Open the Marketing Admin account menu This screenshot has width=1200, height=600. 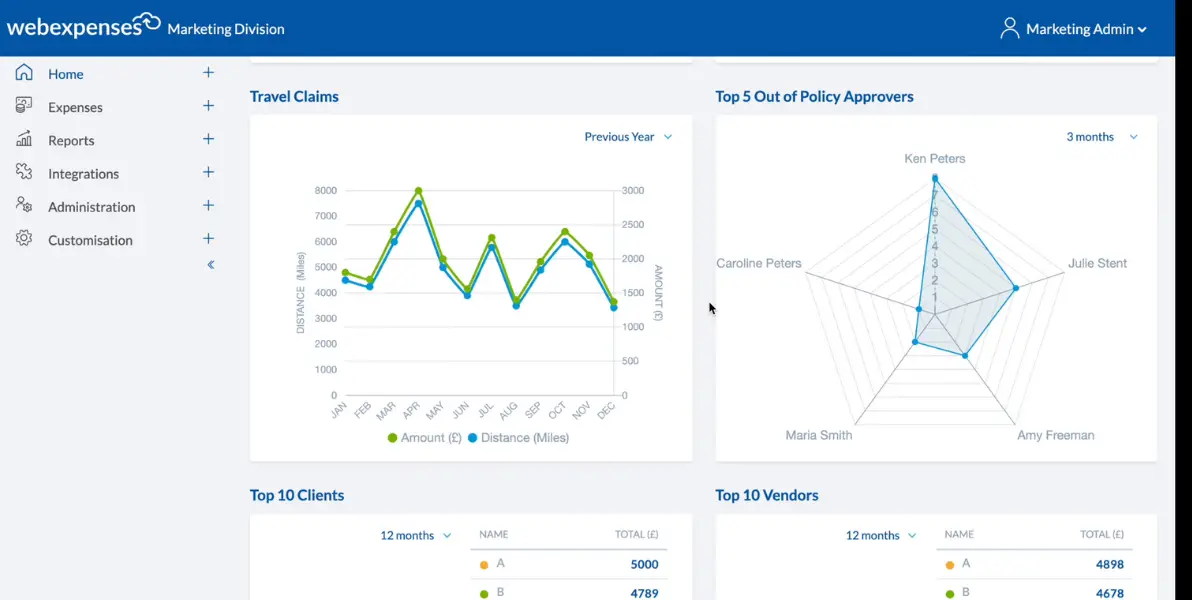click(x=1086, y=29)
